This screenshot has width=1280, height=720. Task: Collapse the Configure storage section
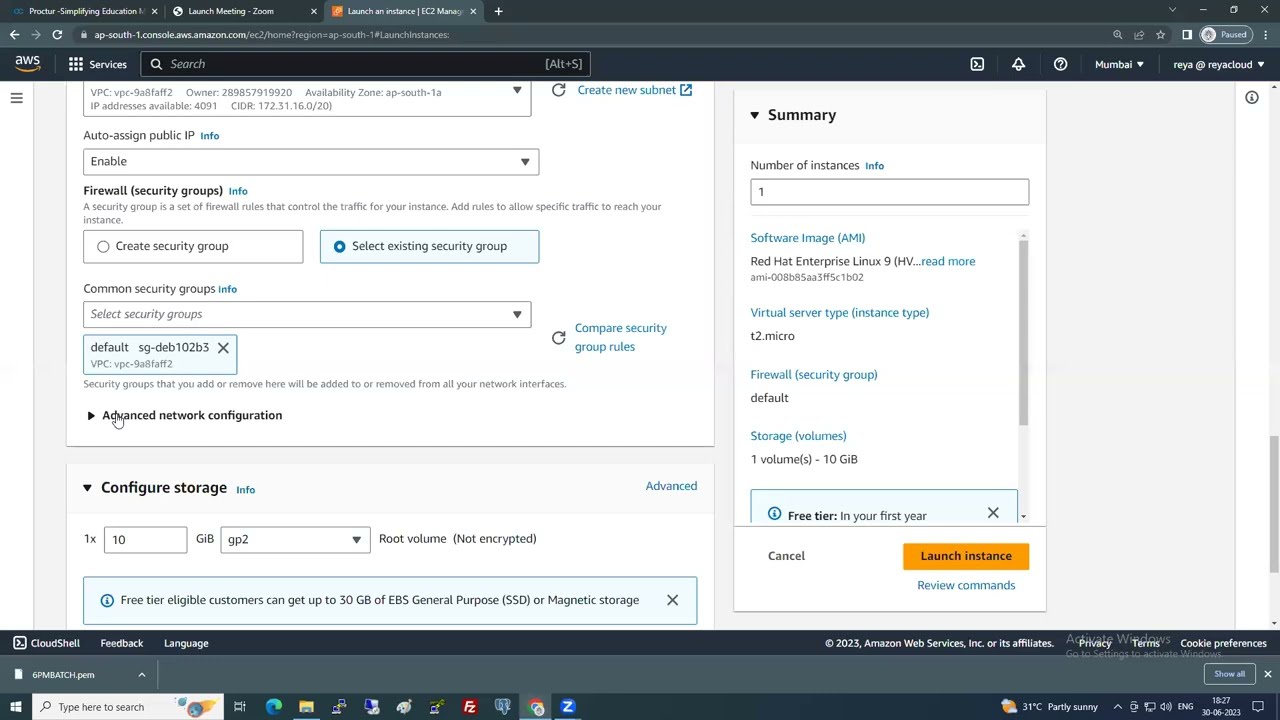click(x=87, y=488)
